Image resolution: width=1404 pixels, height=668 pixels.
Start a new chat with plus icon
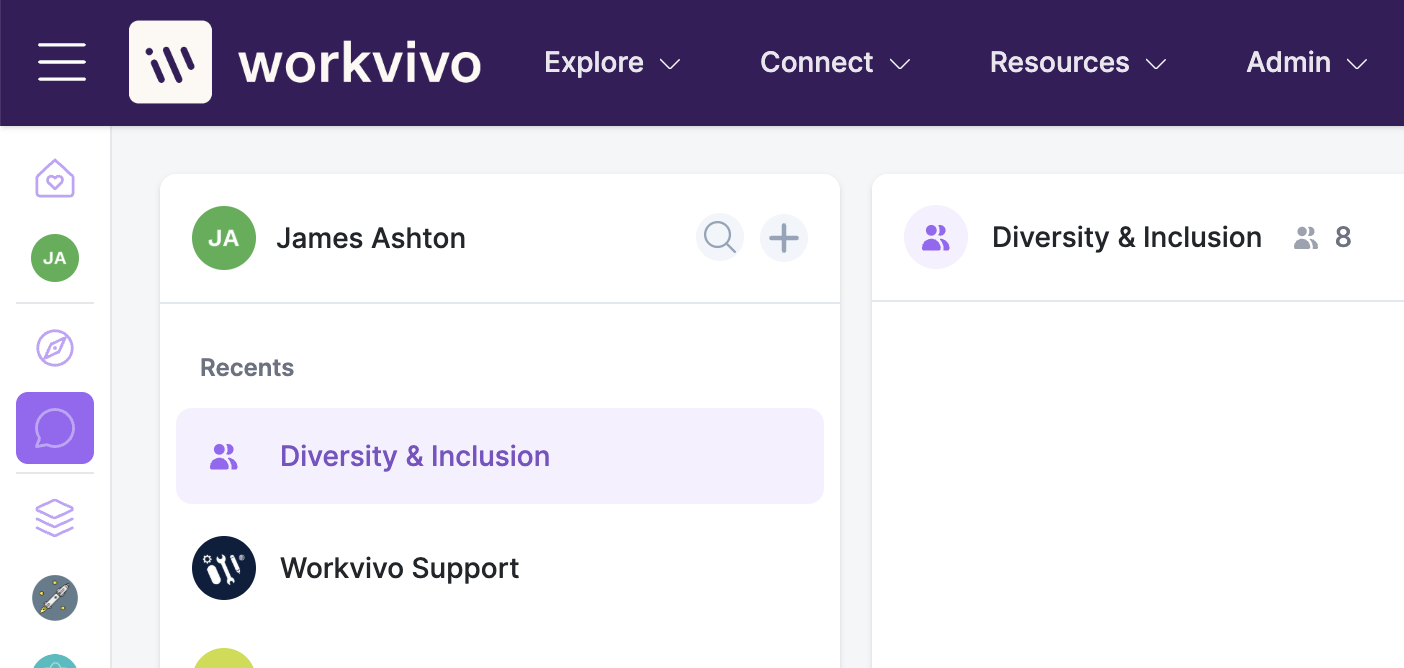[784, 238]
